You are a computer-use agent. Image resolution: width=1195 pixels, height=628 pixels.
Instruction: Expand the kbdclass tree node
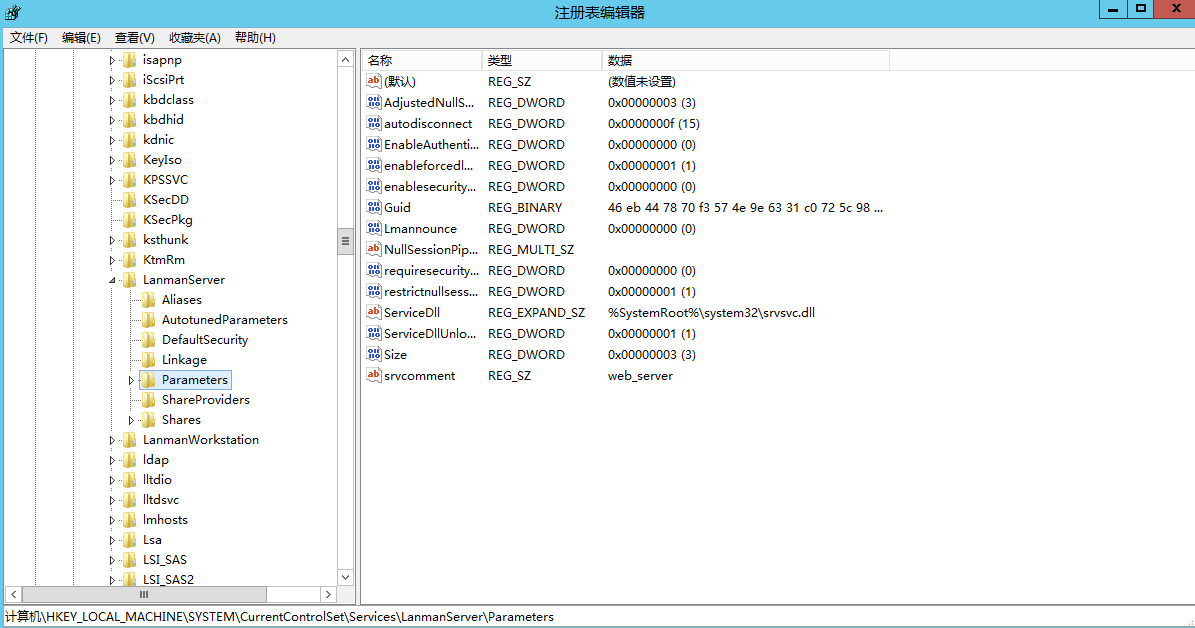pos(112,100)
